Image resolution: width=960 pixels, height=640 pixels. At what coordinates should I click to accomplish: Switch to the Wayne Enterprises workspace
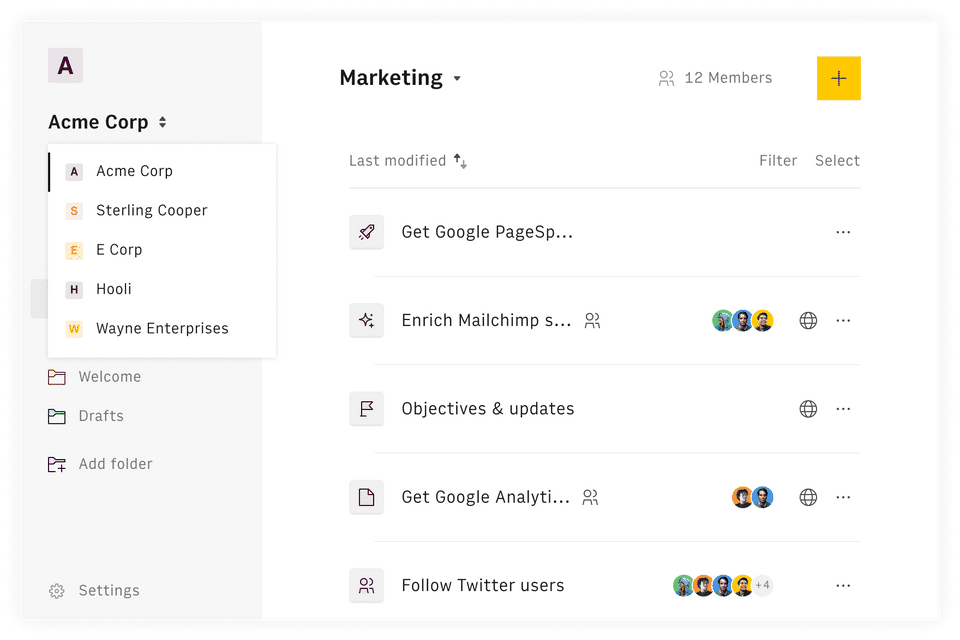pos(161,328)
